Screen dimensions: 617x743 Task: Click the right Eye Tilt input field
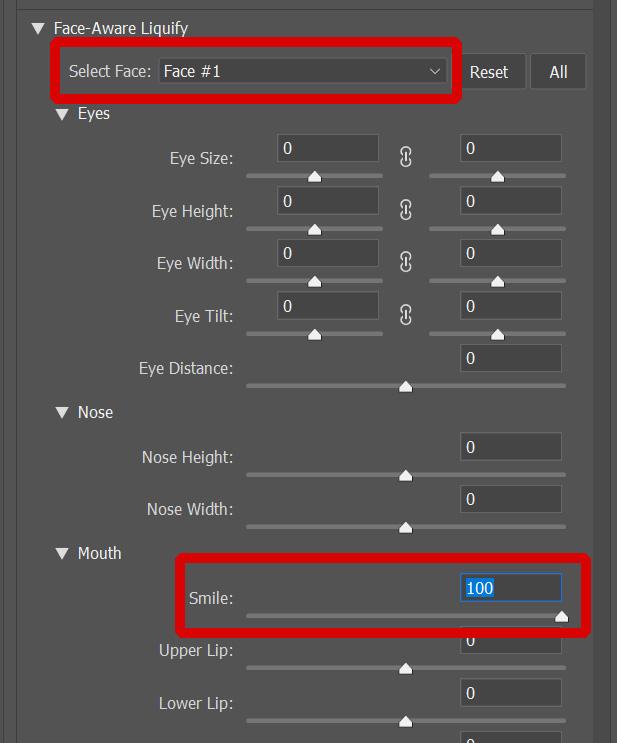510,306
